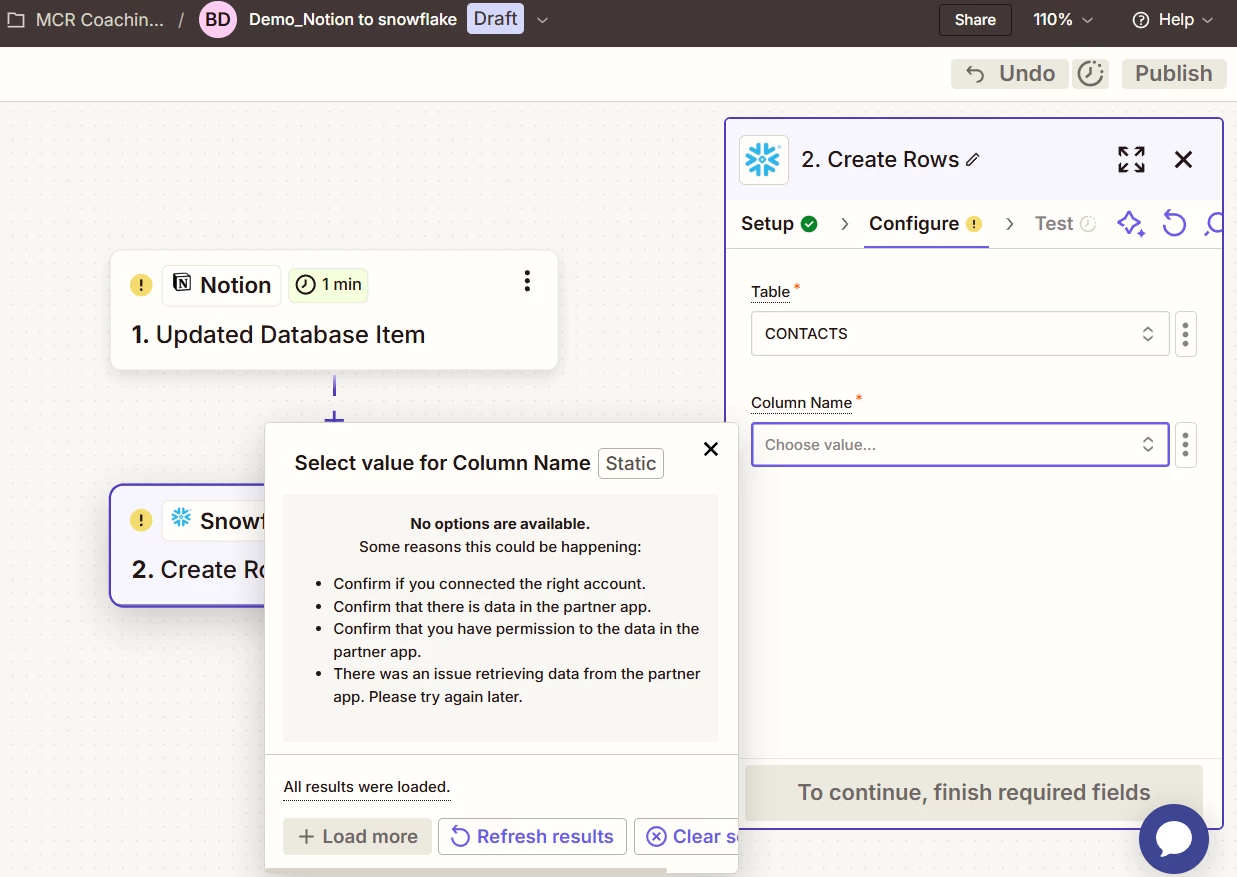Click the AI sparkle icon
The image size is (1237, 877).
[1131, 224]
